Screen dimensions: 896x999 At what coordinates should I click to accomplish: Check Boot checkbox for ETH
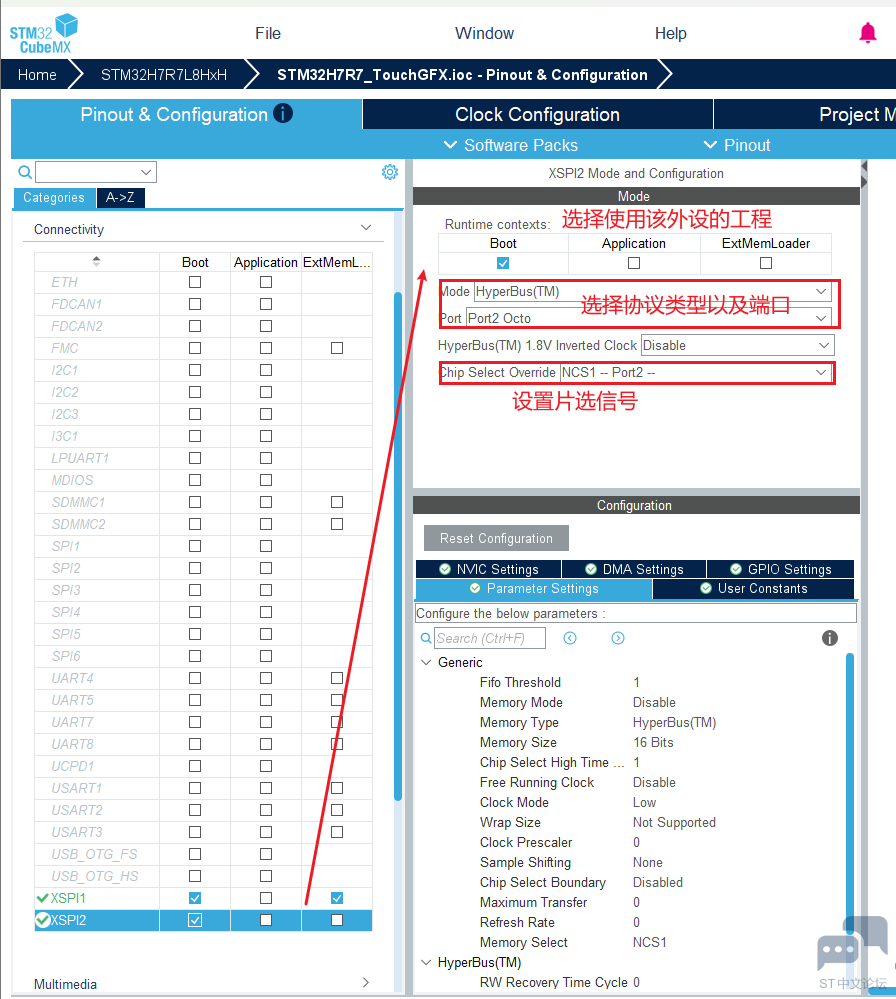[195, 282]
